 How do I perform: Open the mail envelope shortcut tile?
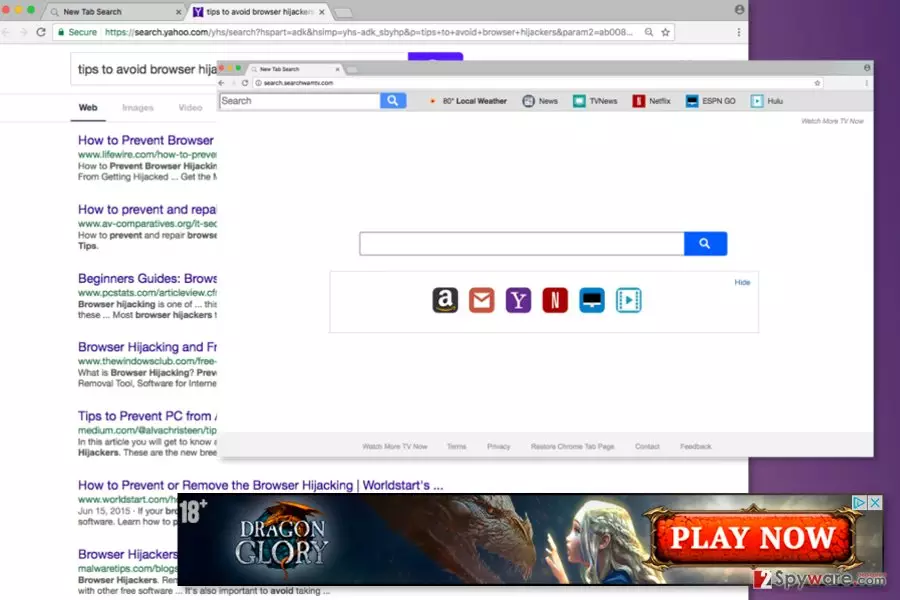[x=482, y=300]
